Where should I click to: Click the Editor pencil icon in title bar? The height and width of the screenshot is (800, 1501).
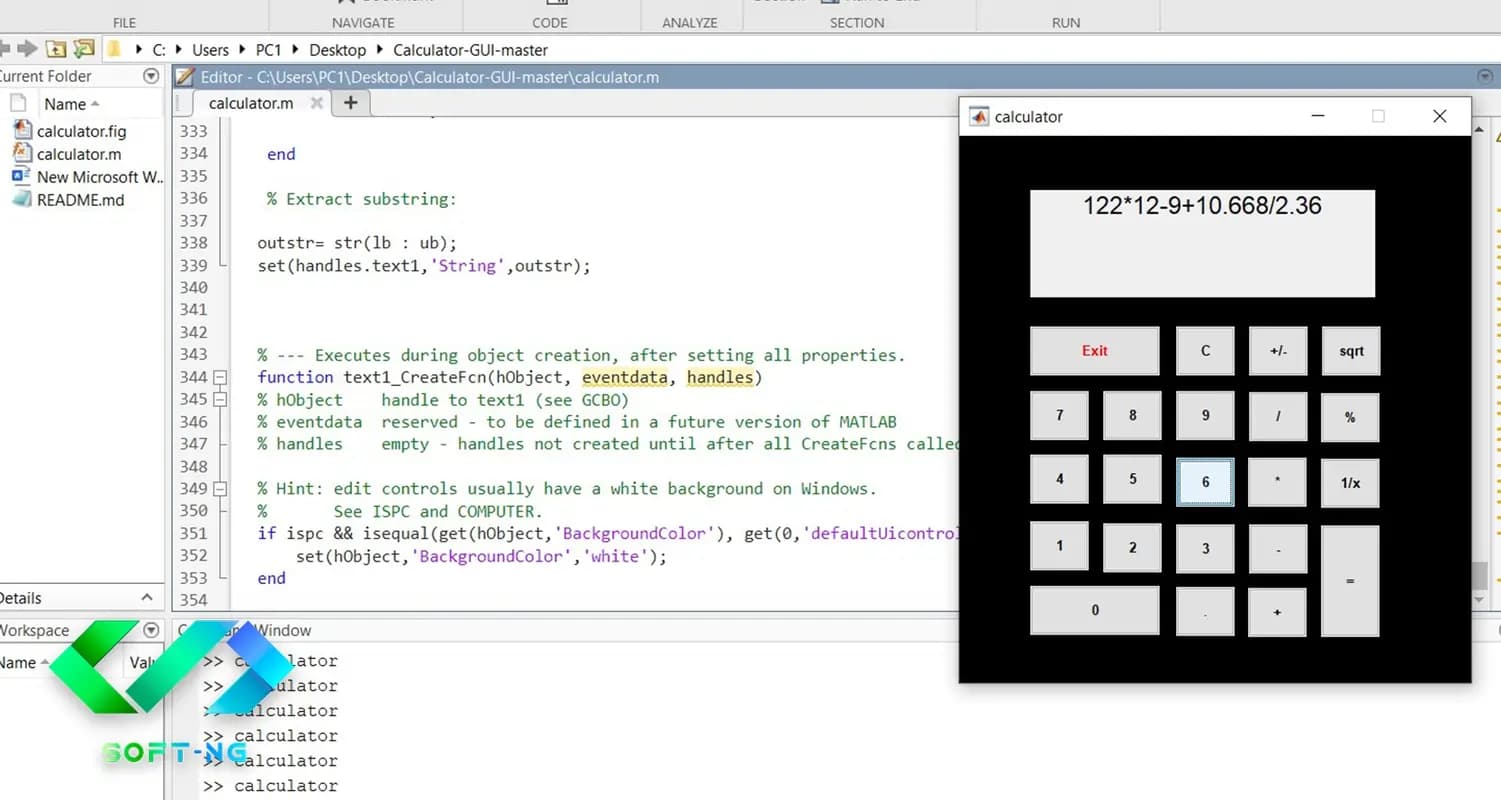pos(185,77)
